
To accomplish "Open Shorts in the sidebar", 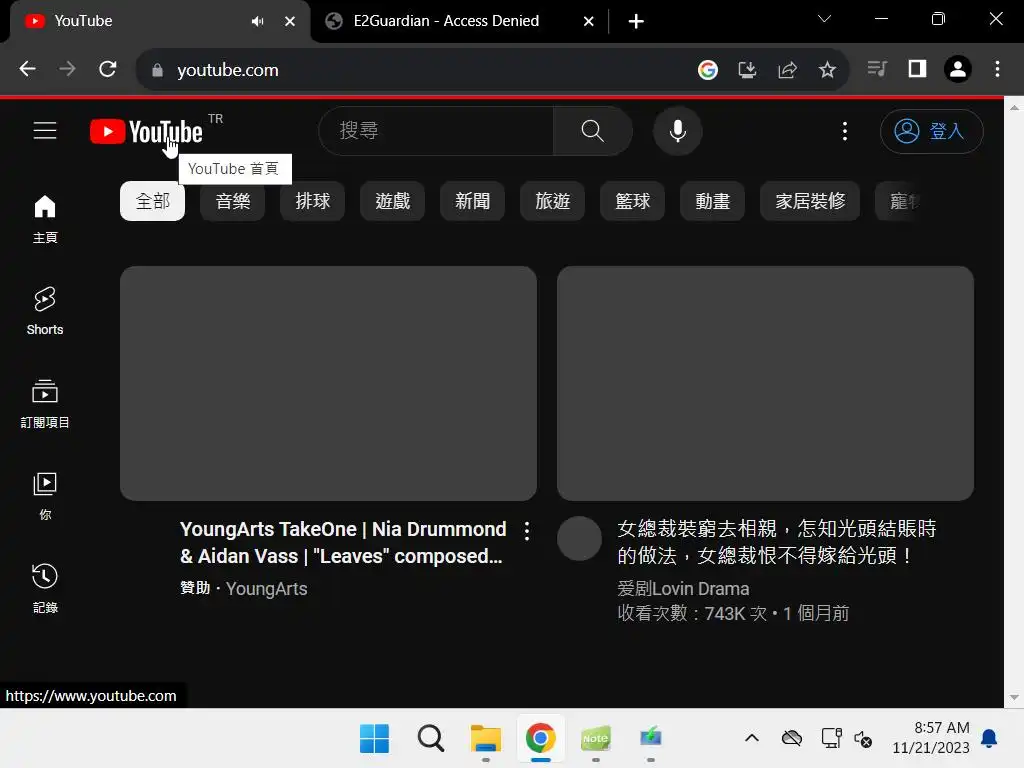I will (45, 311).
